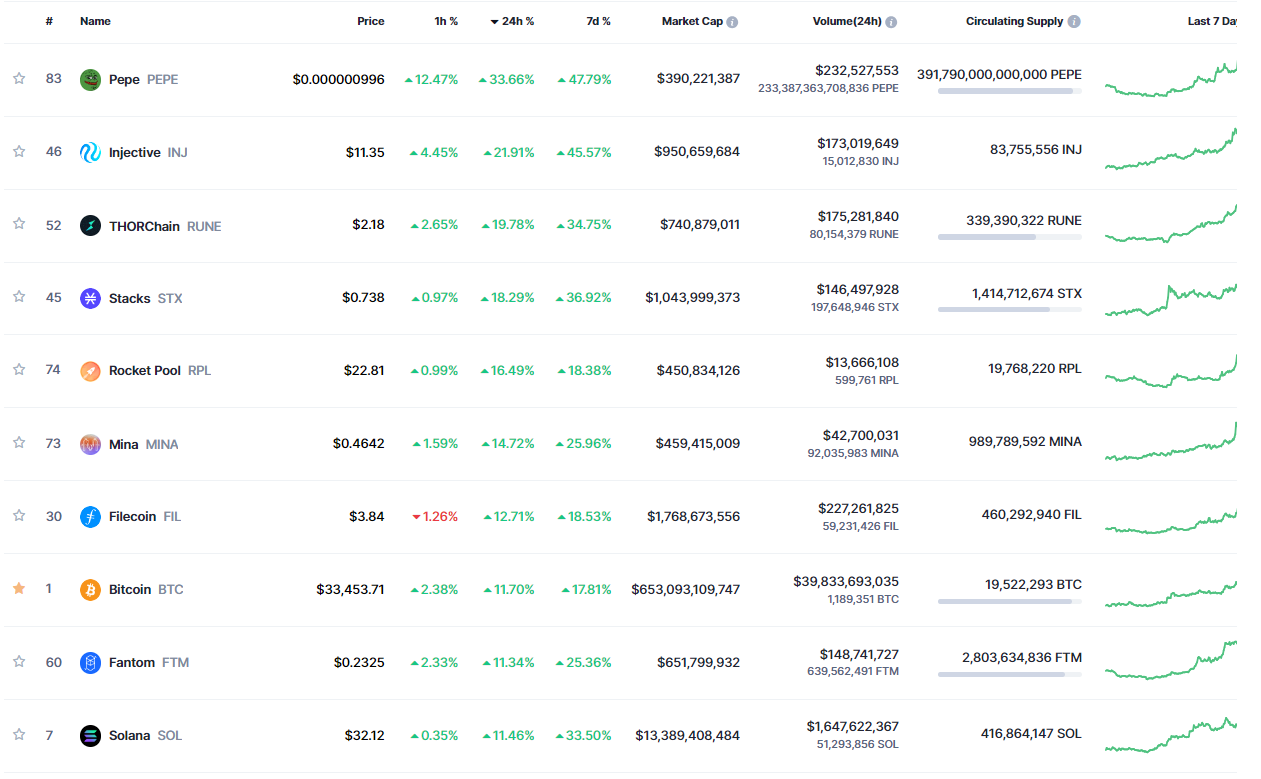Toggle the watchlist star for THORChain
The image size is (1261, 779).
(x=19, y=224)
